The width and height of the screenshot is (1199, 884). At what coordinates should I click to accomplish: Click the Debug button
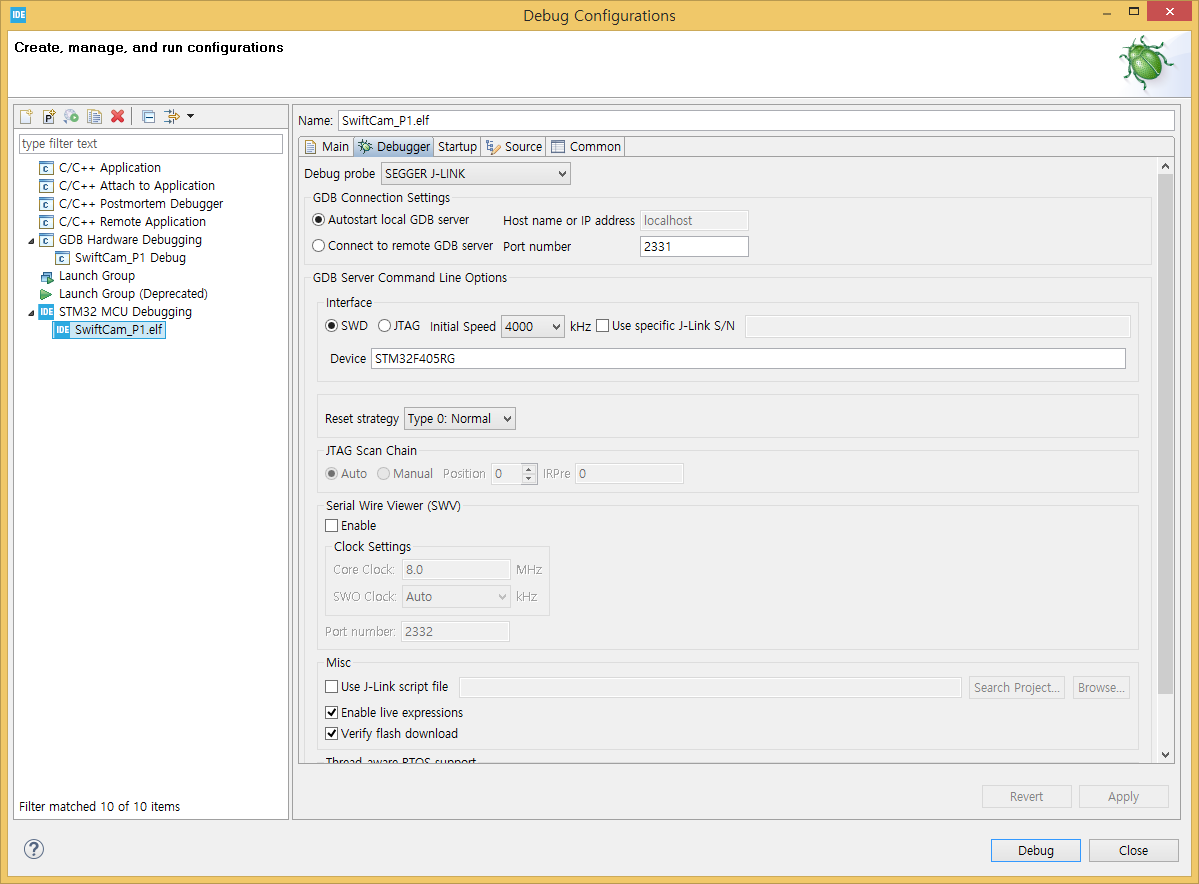point(1035,850)
